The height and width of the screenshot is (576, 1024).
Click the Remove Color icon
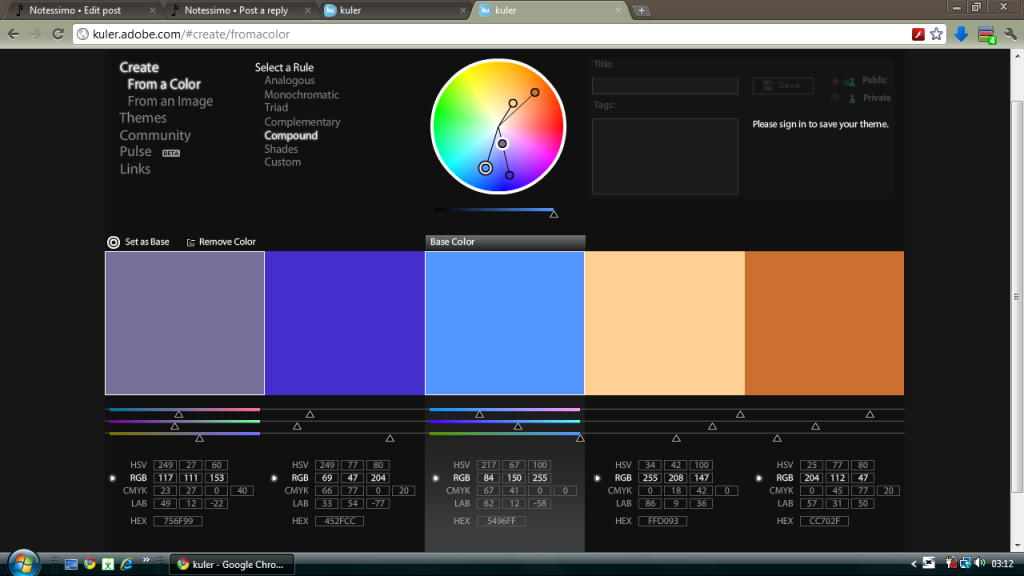pos(191,242)
